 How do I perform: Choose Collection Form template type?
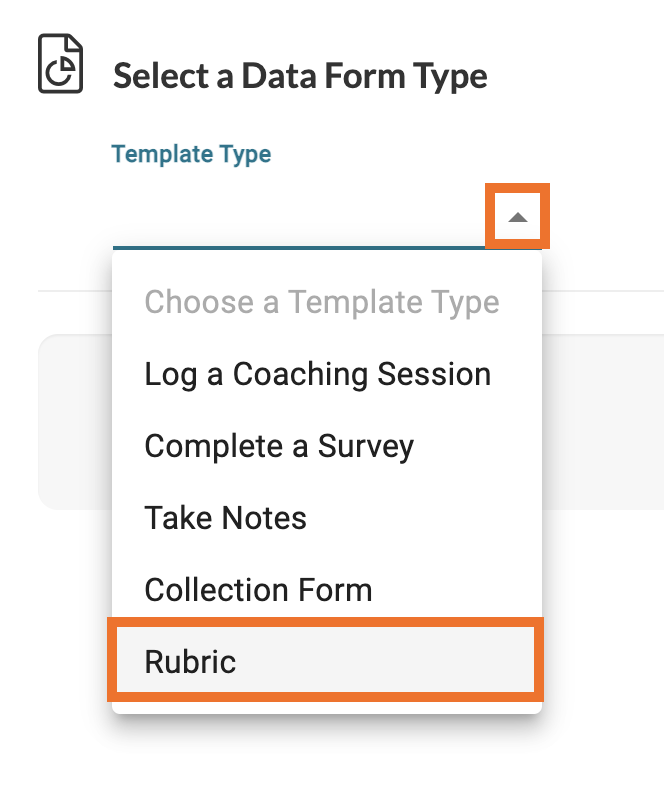[258, 590]
